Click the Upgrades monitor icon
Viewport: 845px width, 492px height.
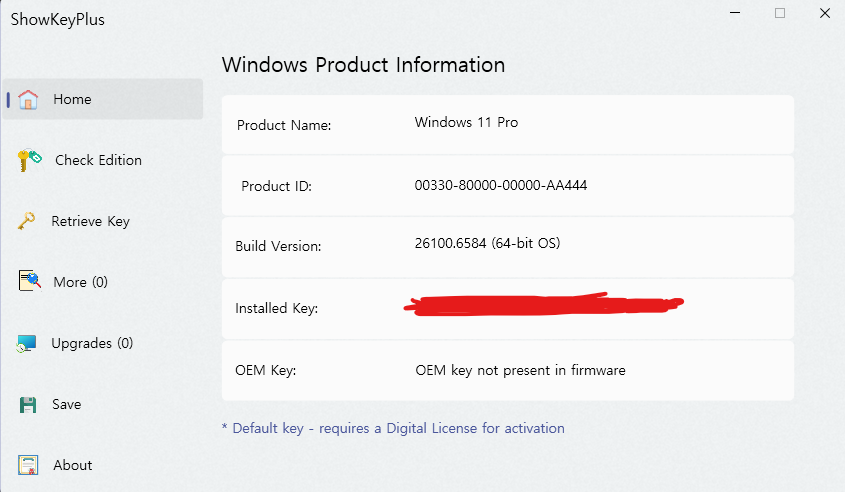tap(26, 344)
